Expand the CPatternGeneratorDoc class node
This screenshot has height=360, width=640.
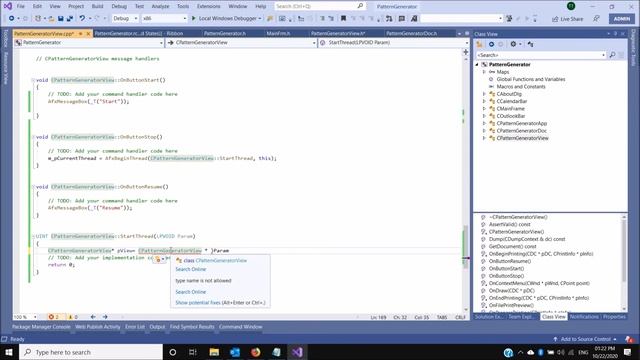(484, 131)
